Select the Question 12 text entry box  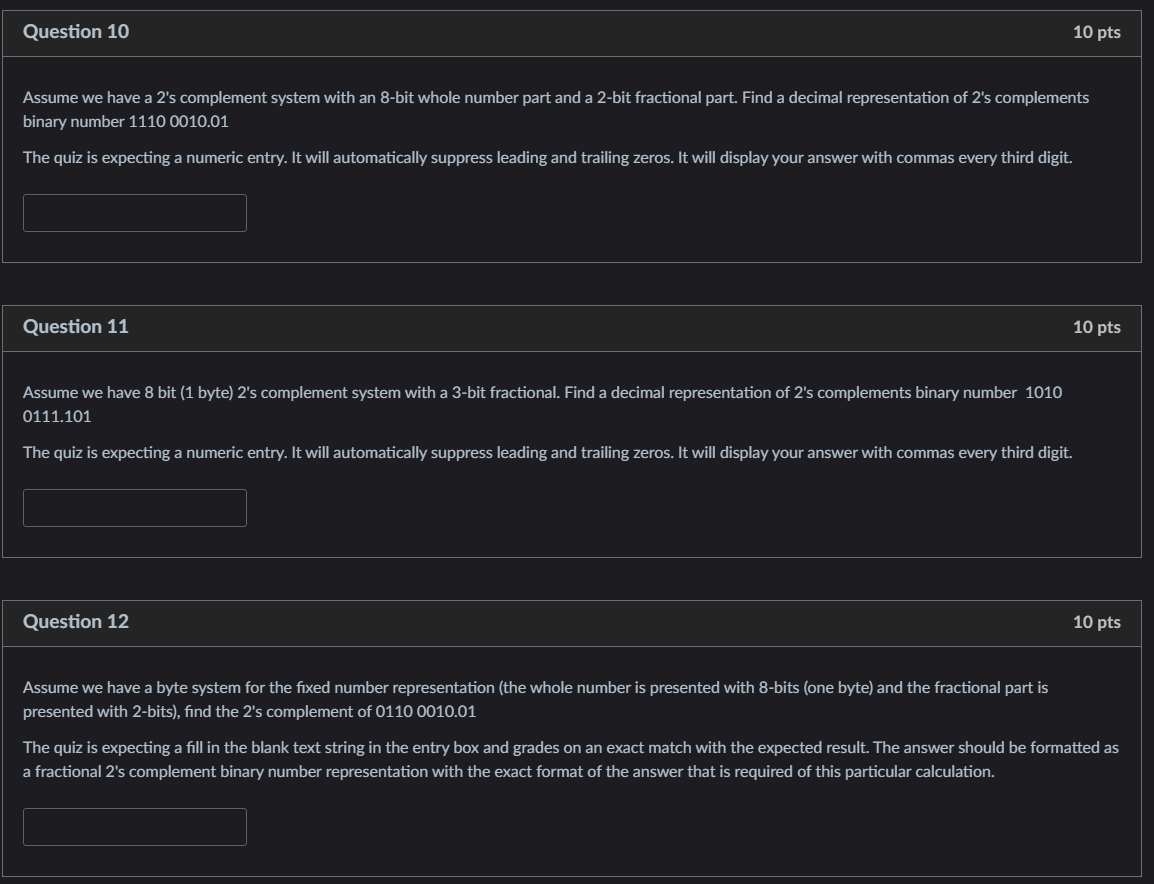point(135,827)
